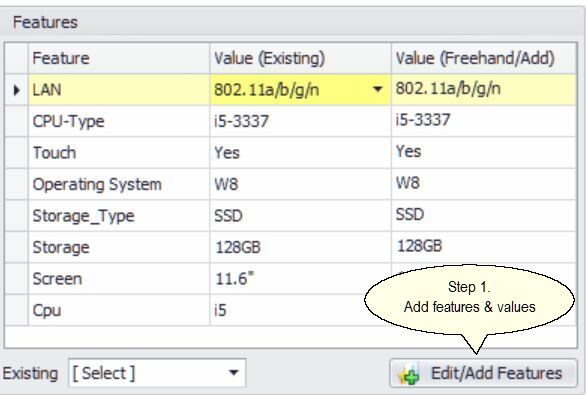The width and height of the screenshot is (587, 395).
Task: Open the Existing [ Select ] dropdown
Action: 157,373
